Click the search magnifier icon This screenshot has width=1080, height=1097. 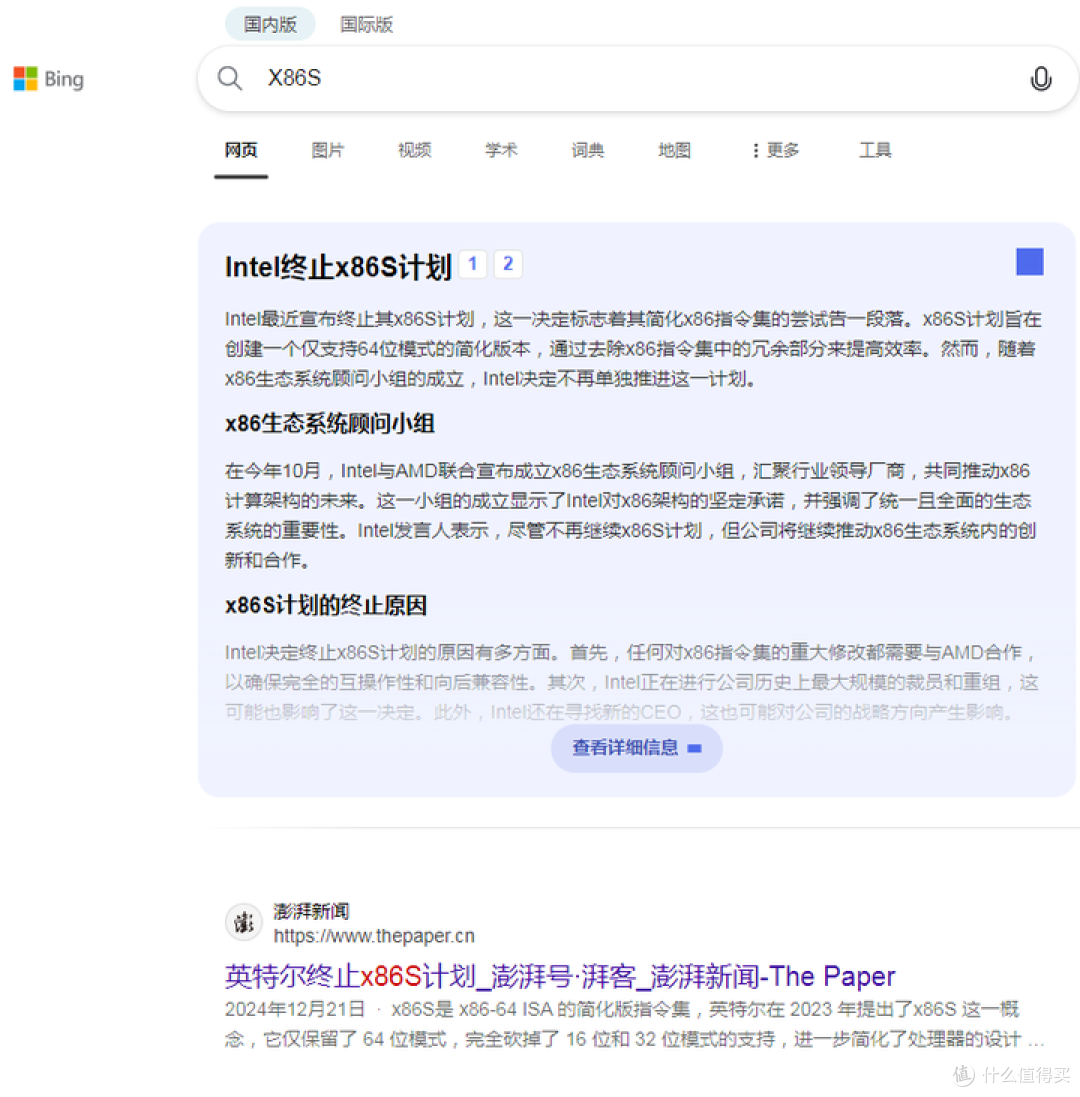tap(229, 78)
